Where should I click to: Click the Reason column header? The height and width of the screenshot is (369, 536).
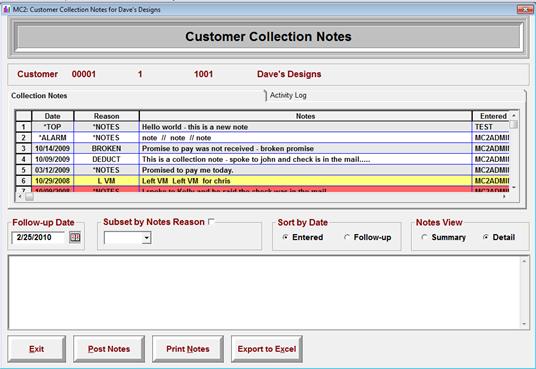click(106, 116)
